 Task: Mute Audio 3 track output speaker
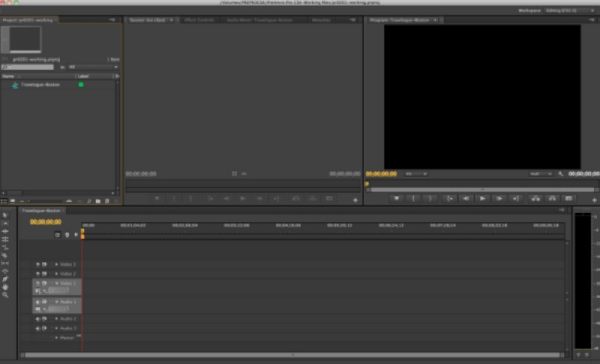[38, 328]
